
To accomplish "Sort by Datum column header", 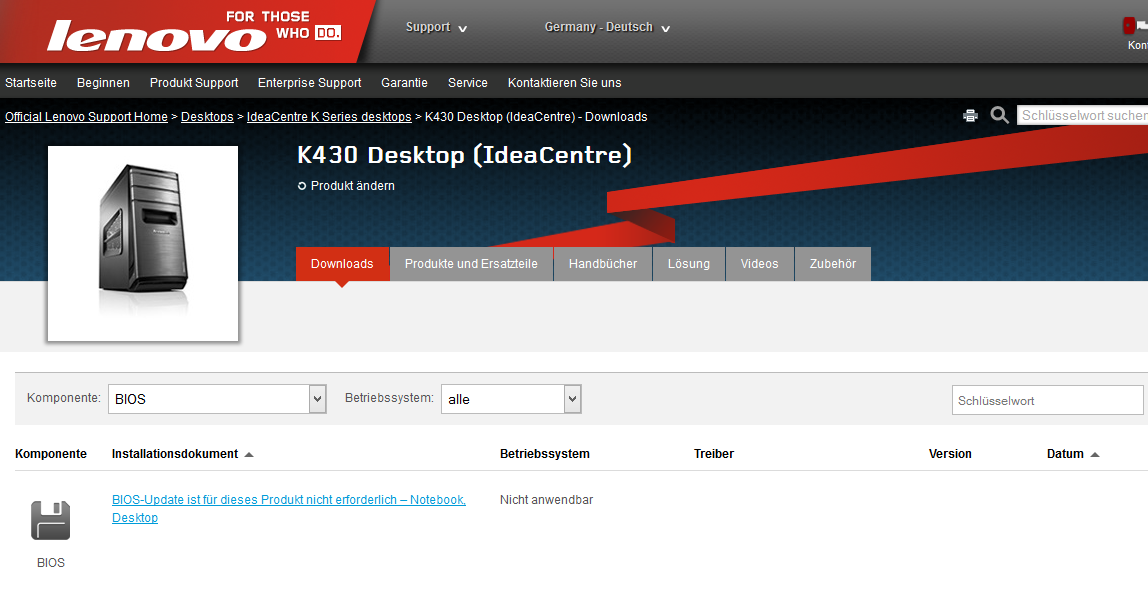I will pyautogui.click(x=1065, y=454).
